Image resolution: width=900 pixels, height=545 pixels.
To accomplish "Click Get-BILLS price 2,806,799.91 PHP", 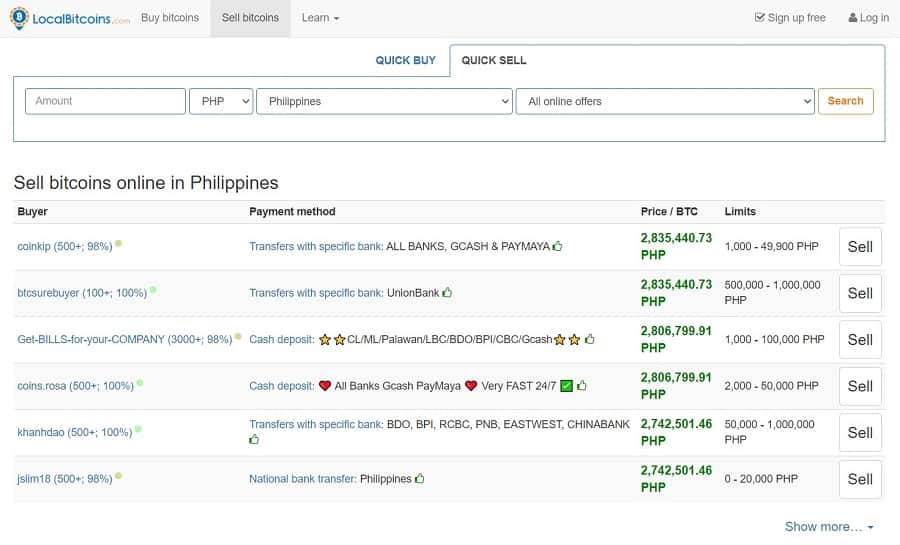I will [676, 340].
